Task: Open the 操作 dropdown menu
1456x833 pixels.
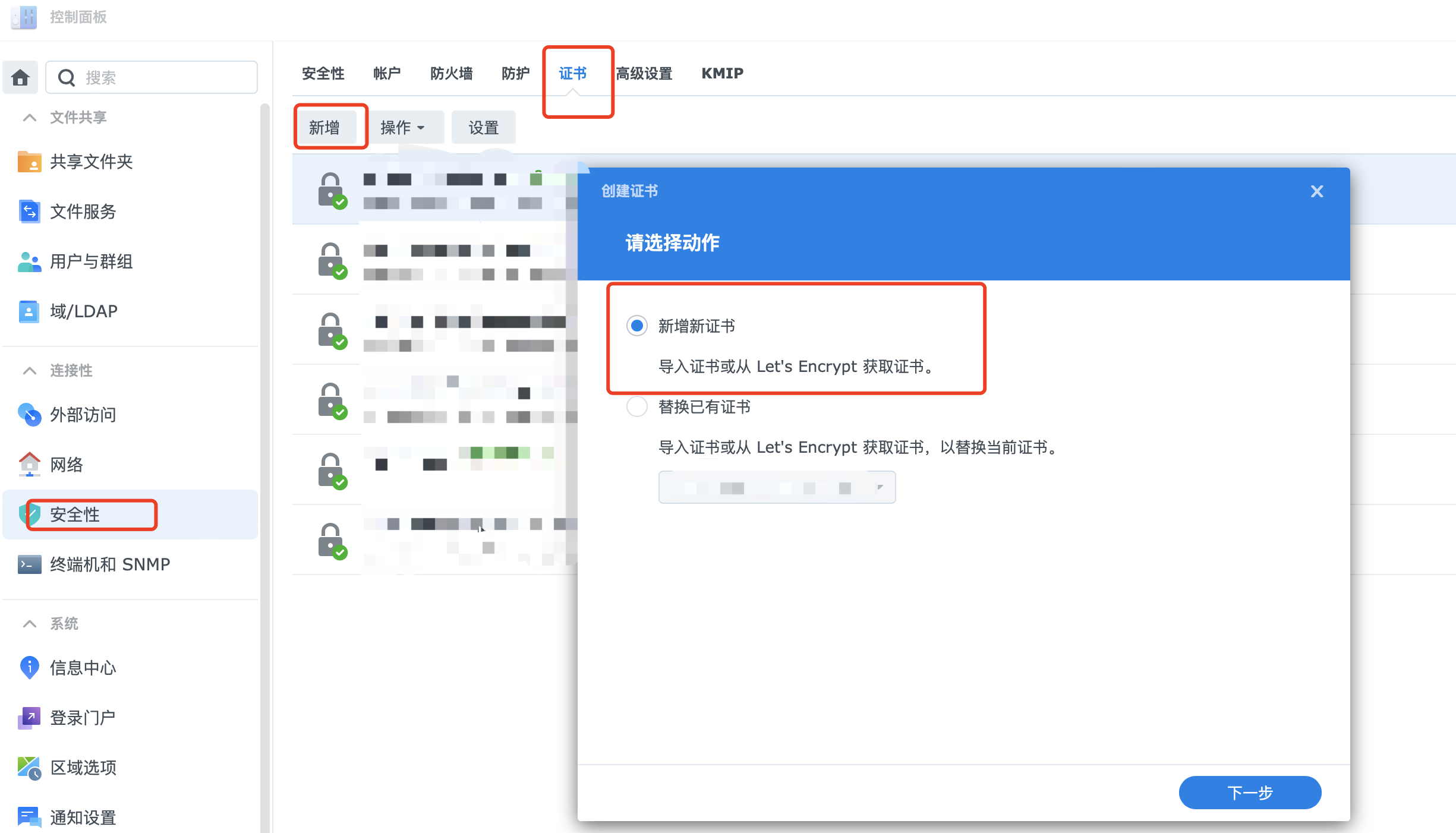Action: tap(403, 128)
